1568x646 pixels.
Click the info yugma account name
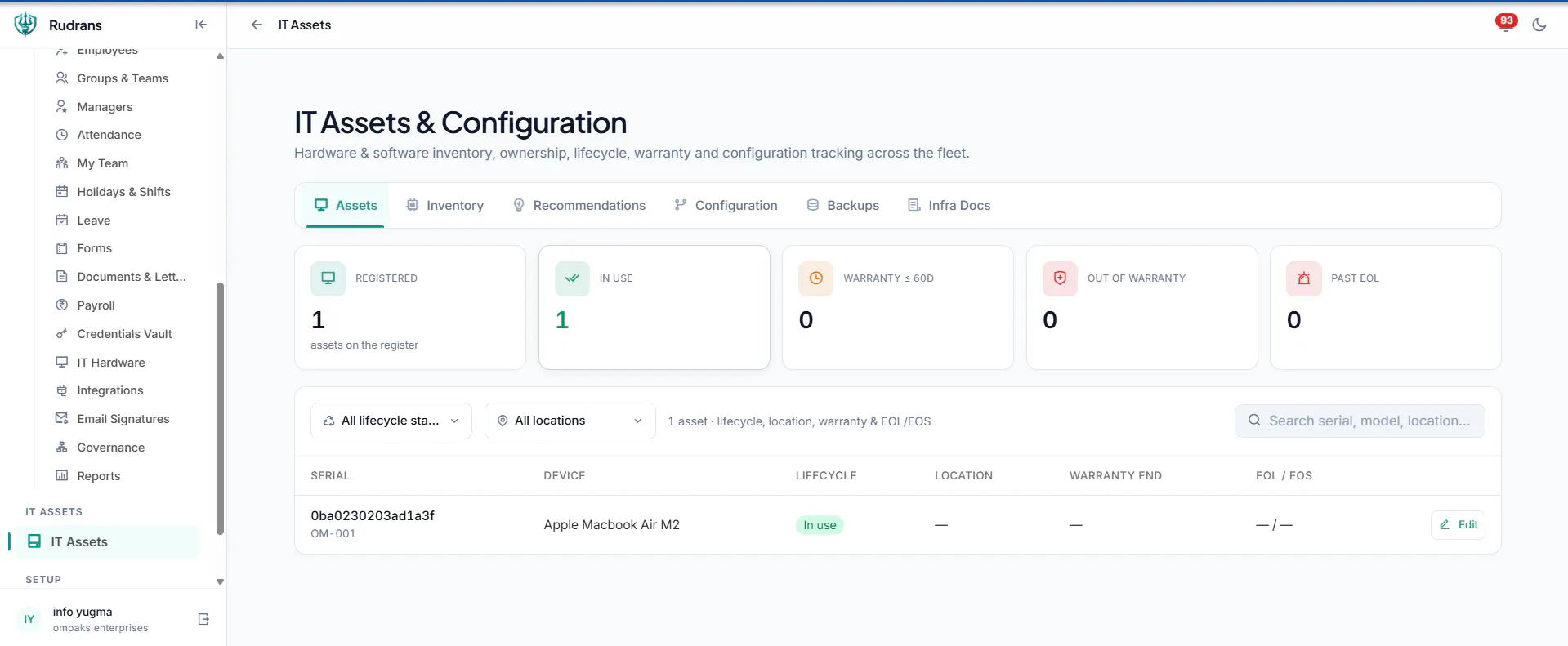click(83, 612)
